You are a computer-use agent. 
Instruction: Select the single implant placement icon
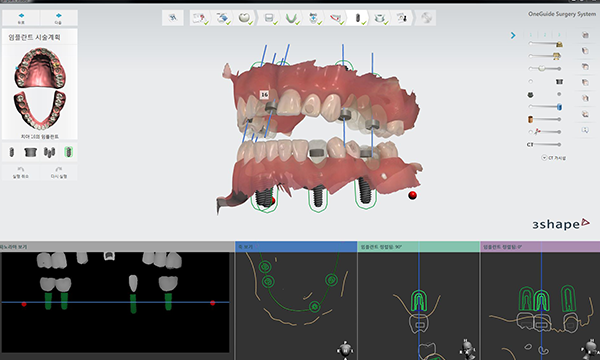point(11,152)
